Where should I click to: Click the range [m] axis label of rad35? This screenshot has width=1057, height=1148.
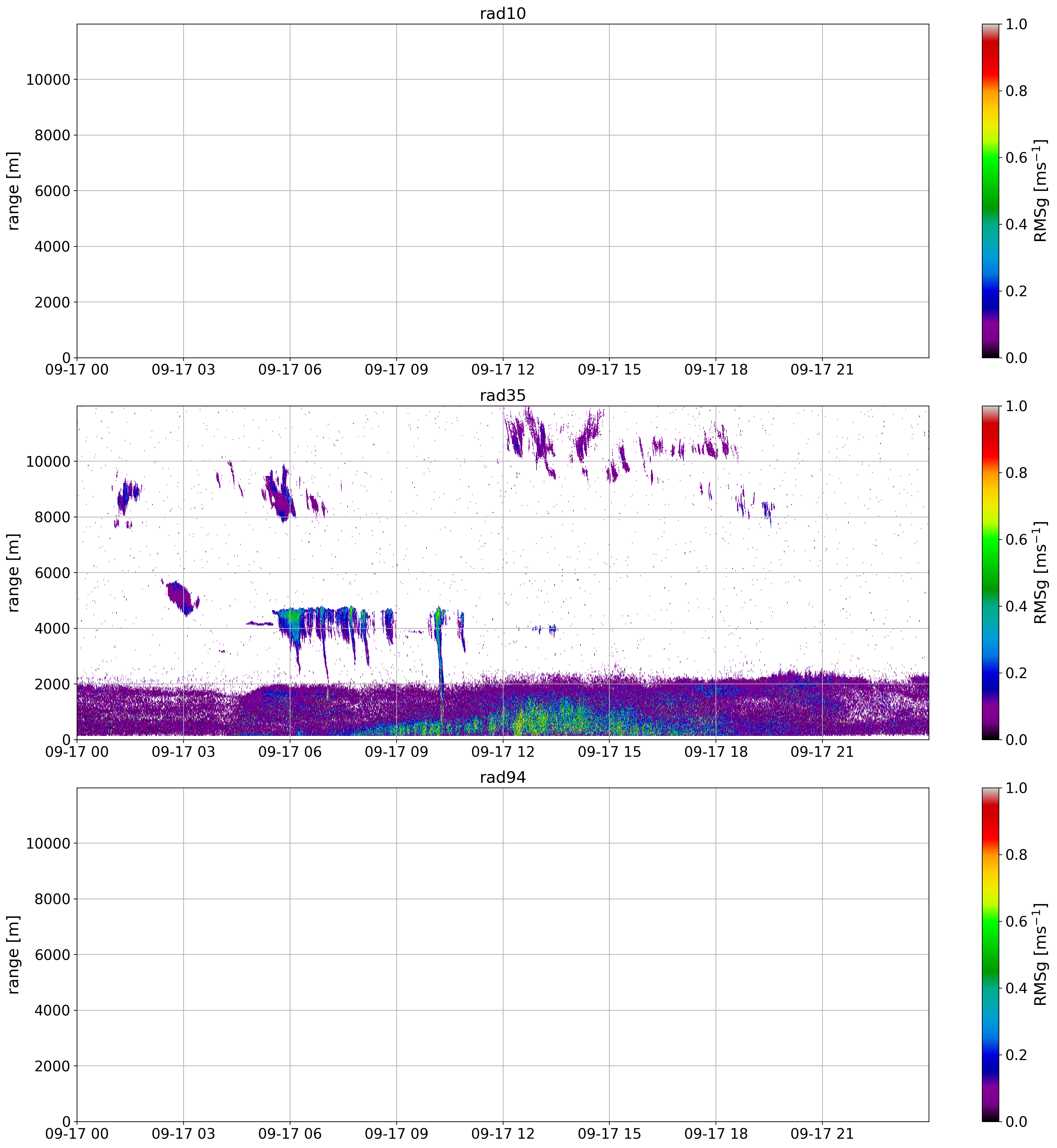click(14, 573)
